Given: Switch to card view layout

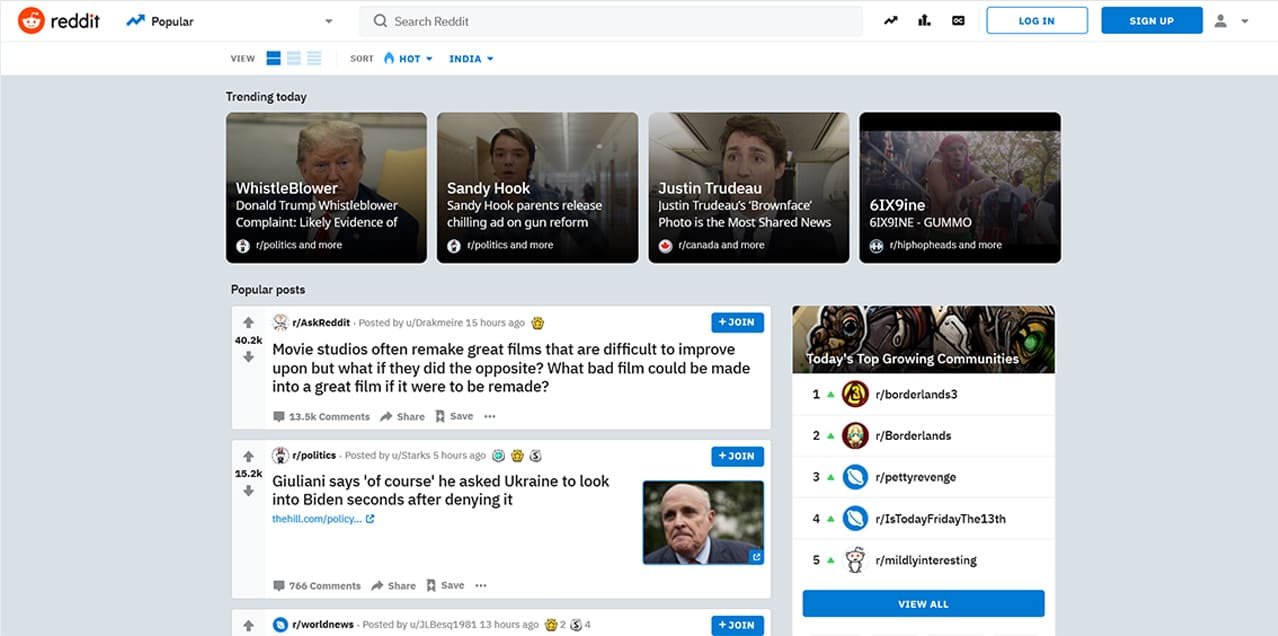Looking at the screenshot, I should click(274, 58).
